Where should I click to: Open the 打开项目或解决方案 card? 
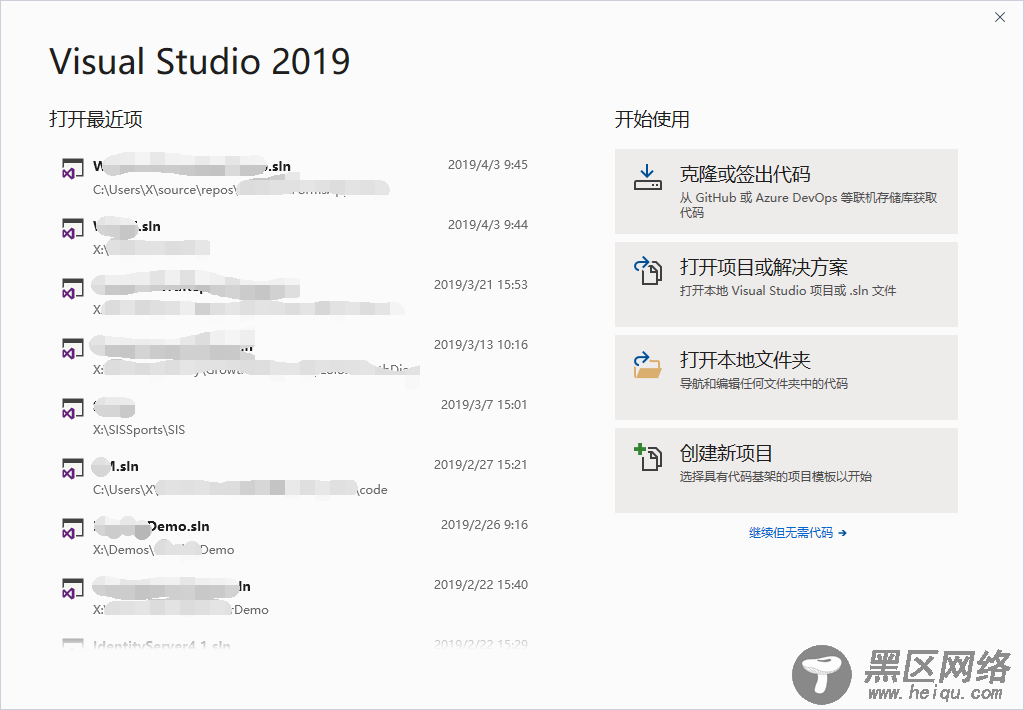(786, 284)
